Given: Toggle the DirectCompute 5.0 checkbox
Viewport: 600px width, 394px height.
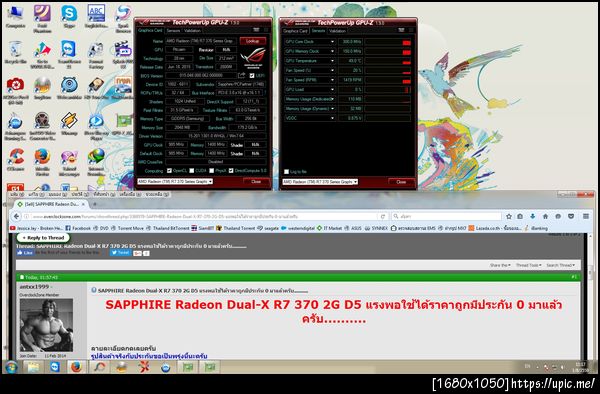Looking at the screenshot, I should point(231,171).
